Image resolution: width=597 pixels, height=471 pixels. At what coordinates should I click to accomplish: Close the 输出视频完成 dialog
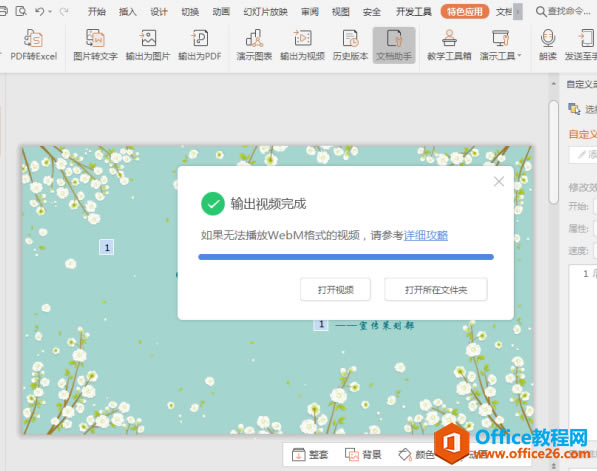coord(499,181)
